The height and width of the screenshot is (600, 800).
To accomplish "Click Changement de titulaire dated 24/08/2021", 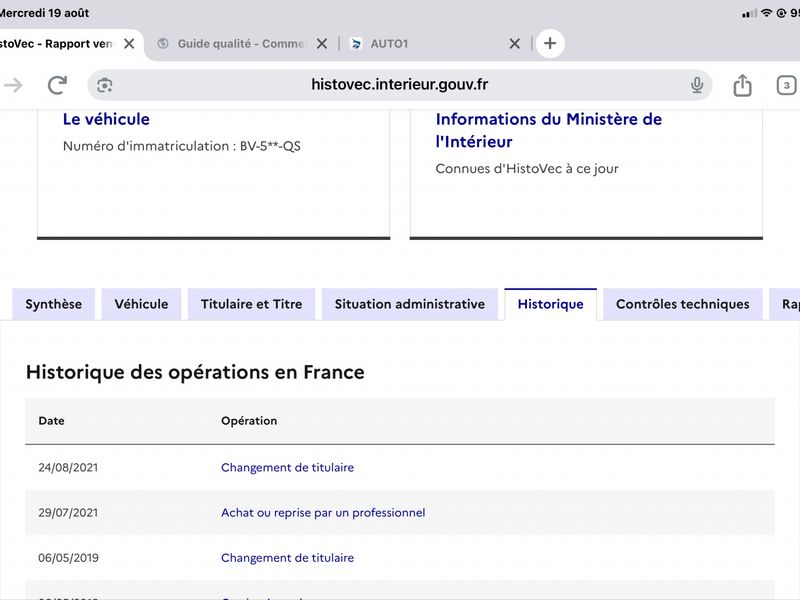I will (x=287, y=467).
